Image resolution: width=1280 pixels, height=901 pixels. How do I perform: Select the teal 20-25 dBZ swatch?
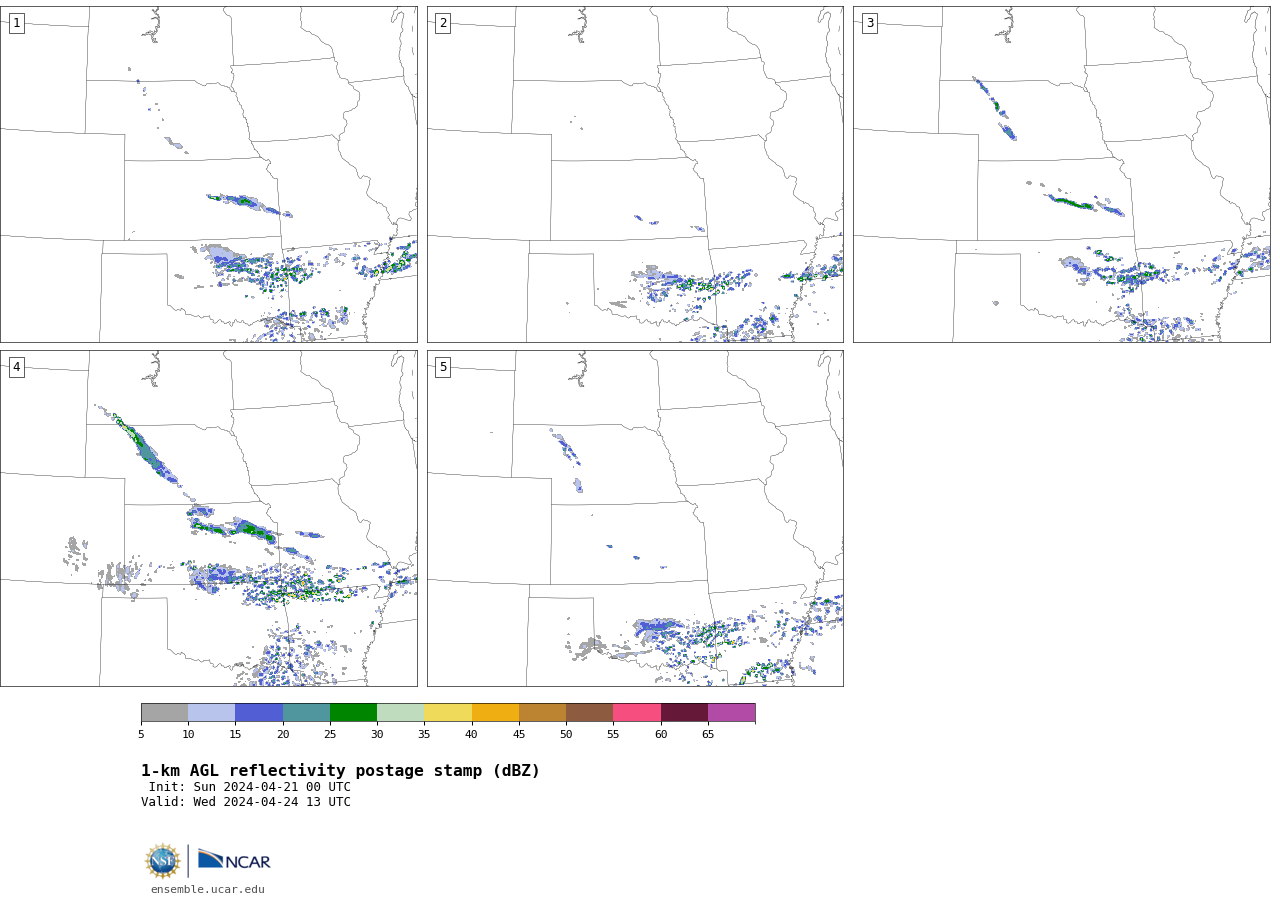click(306, 713)
